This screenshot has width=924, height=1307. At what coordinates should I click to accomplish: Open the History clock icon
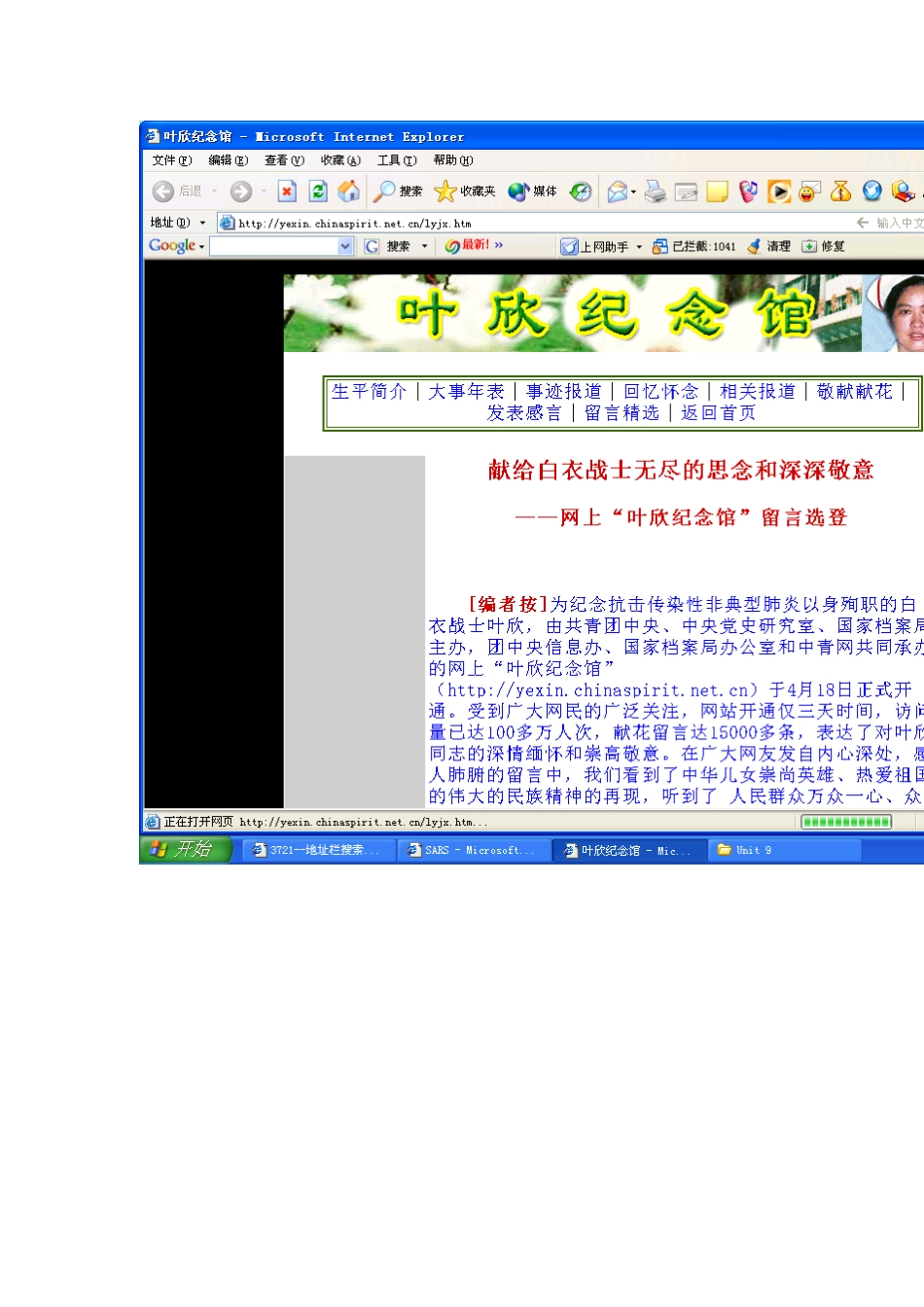(x=581, y=192)
